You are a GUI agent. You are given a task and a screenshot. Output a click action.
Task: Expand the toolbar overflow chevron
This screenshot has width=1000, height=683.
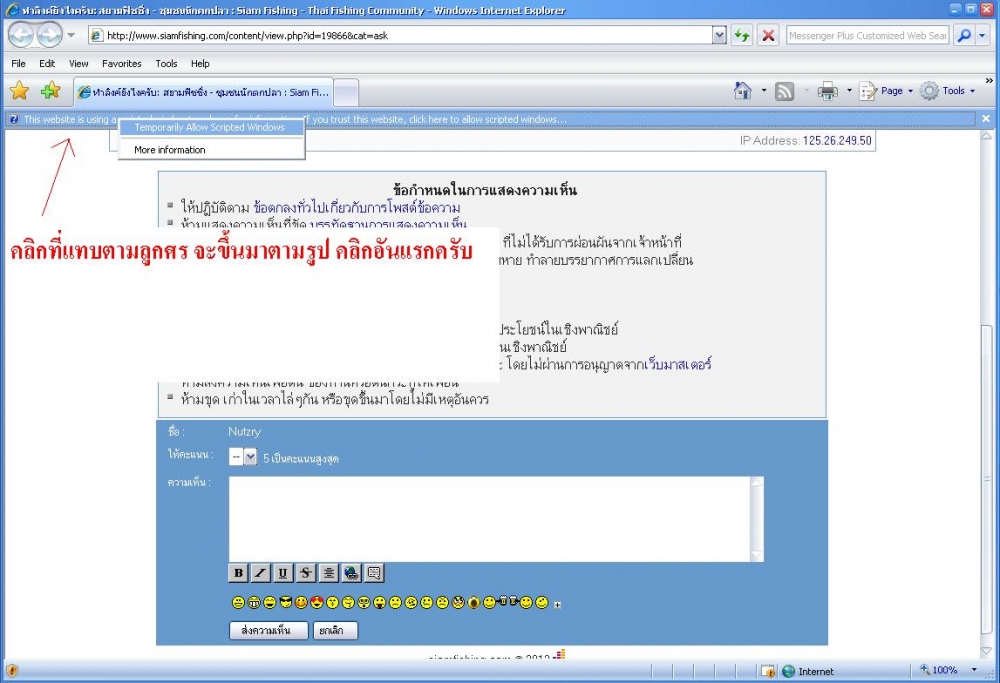pos(989,81)
